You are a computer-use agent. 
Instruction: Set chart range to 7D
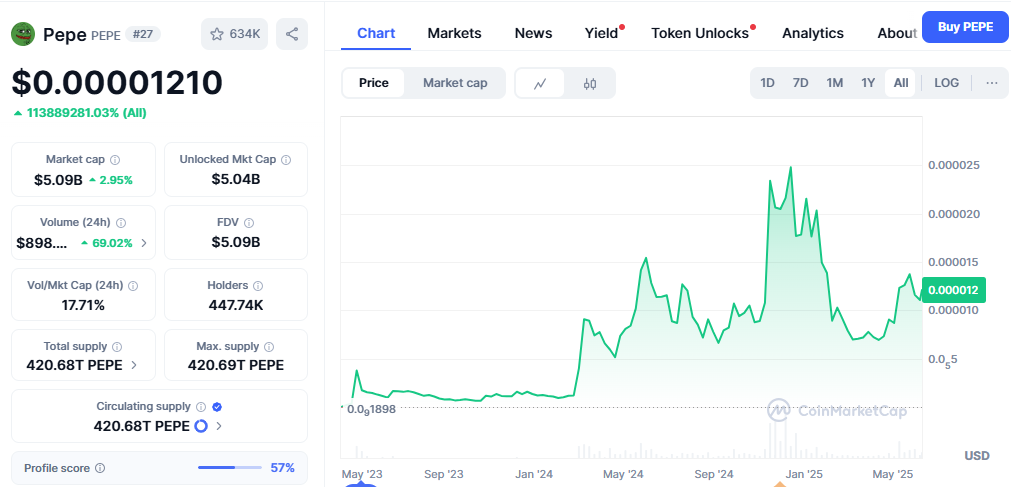point(800,83)
